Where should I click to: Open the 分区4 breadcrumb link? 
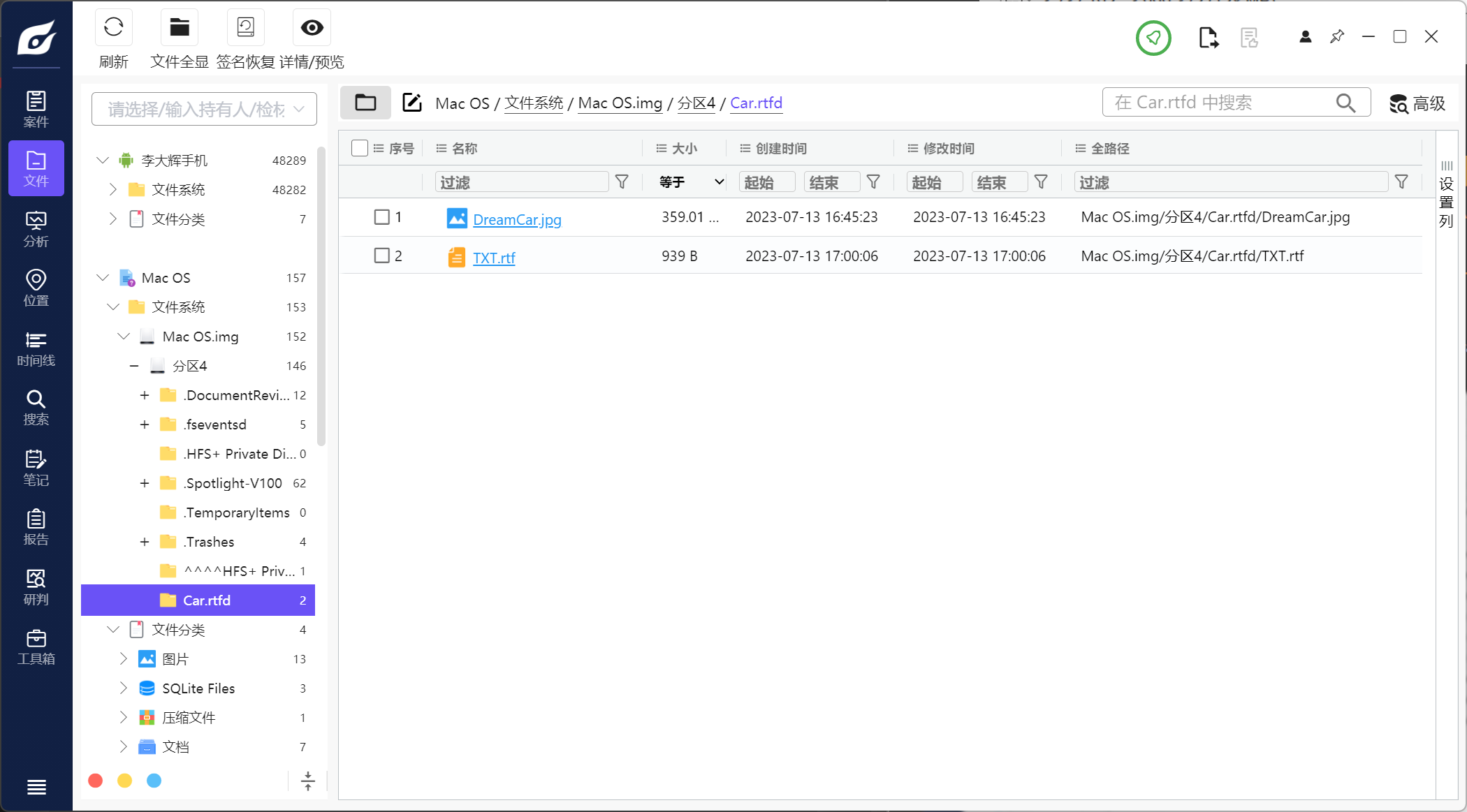(696, 103)
